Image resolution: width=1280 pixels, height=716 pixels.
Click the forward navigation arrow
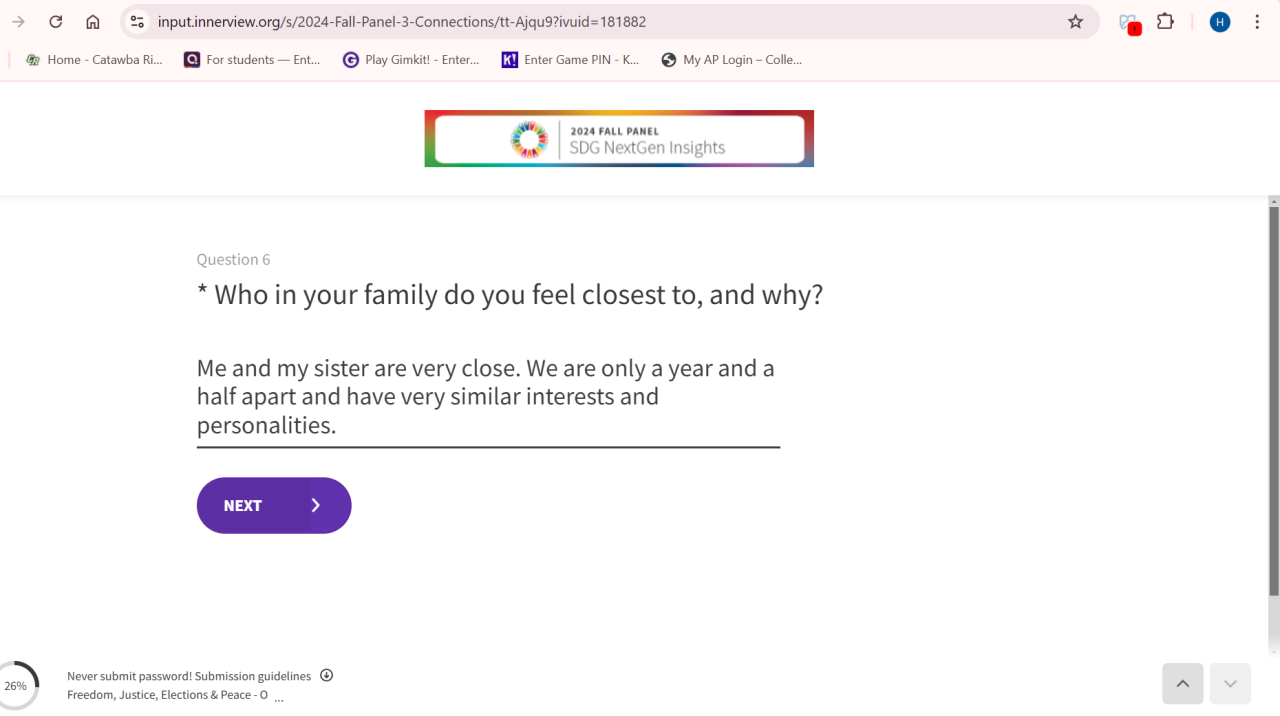click(18, 22)
